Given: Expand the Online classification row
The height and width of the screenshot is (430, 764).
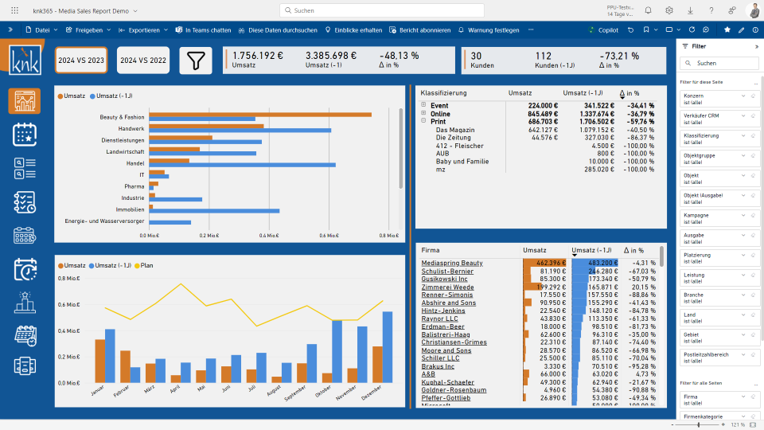Looking at the screenshot, I should [423, 112].
